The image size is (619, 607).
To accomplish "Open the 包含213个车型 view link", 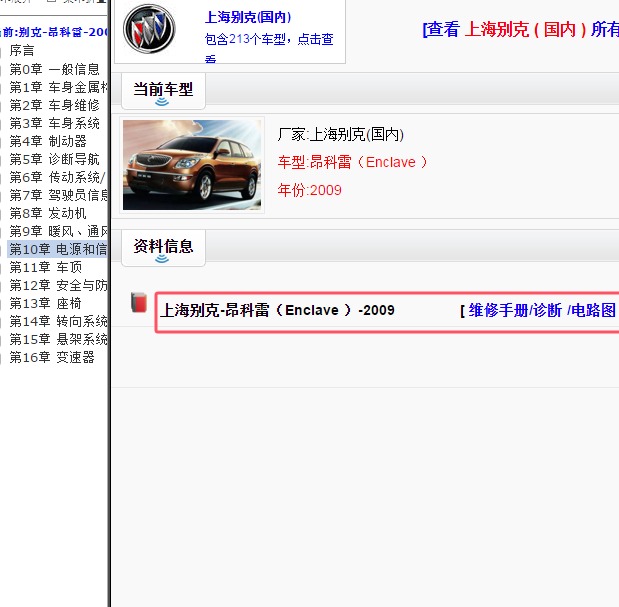I will tap(269, 47).
